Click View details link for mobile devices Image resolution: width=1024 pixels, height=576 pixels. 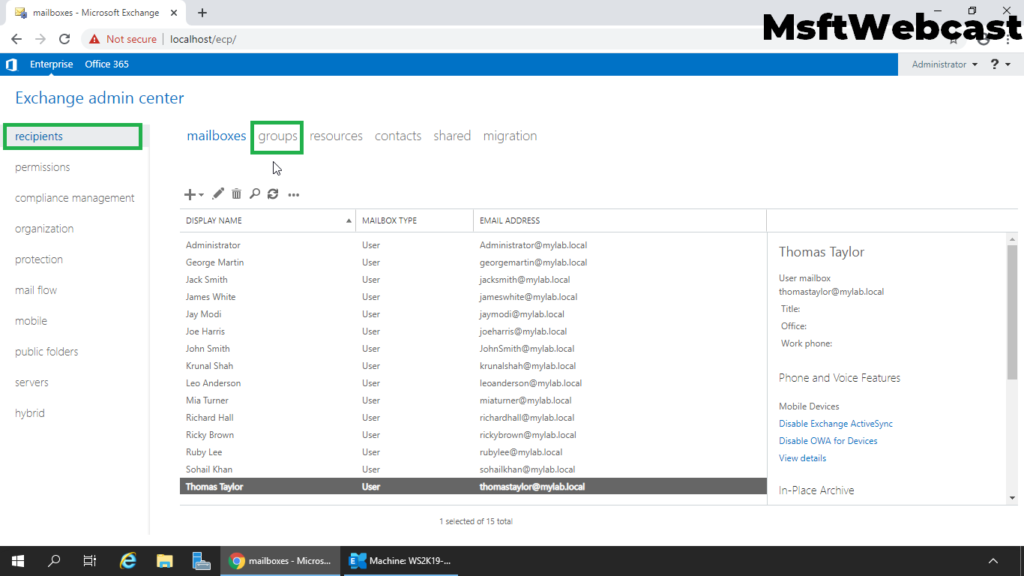(802, 458)
